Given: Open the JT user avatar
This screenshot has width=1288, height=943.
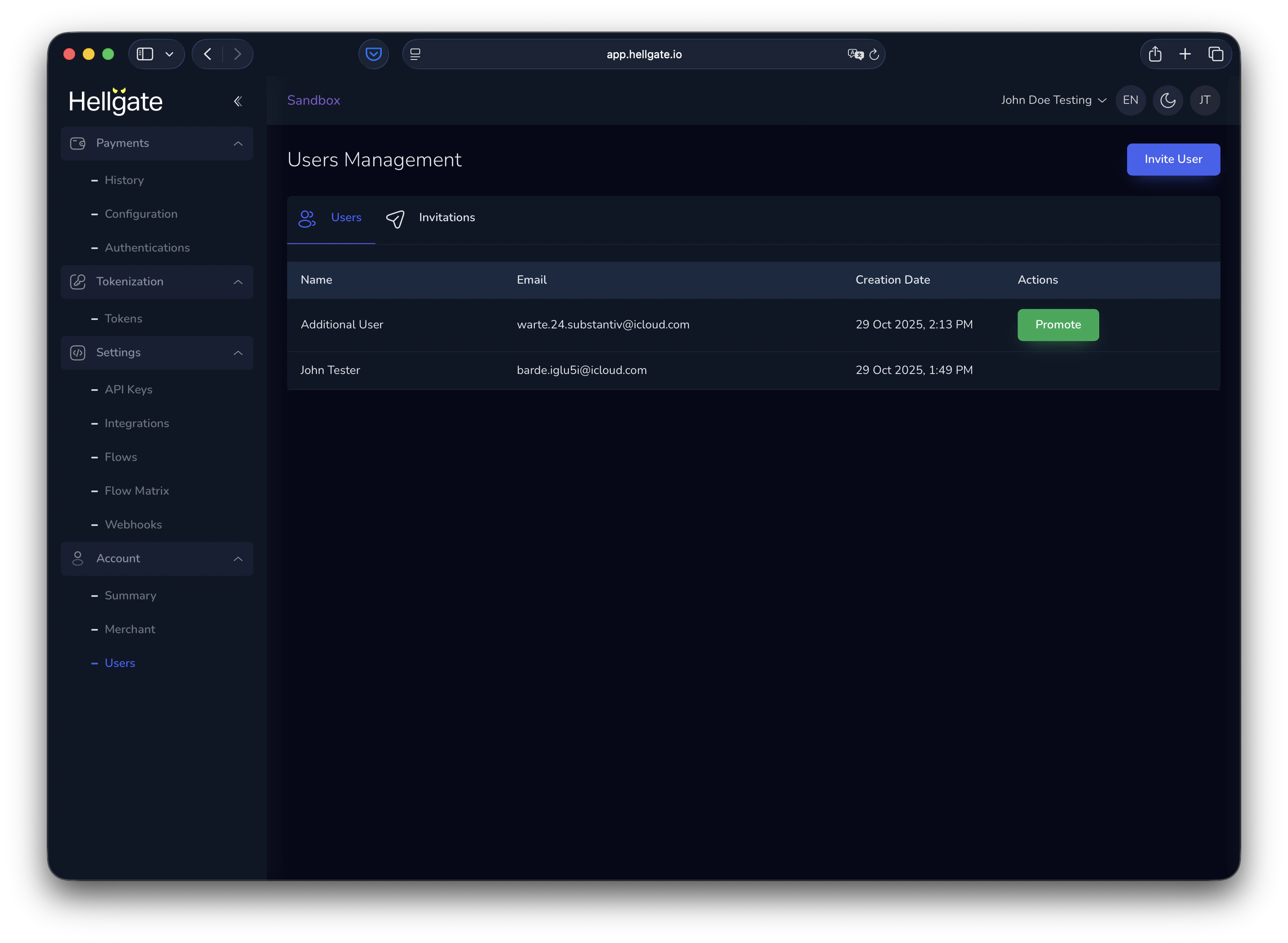Looking at the screenshot, I should 1205,100.
